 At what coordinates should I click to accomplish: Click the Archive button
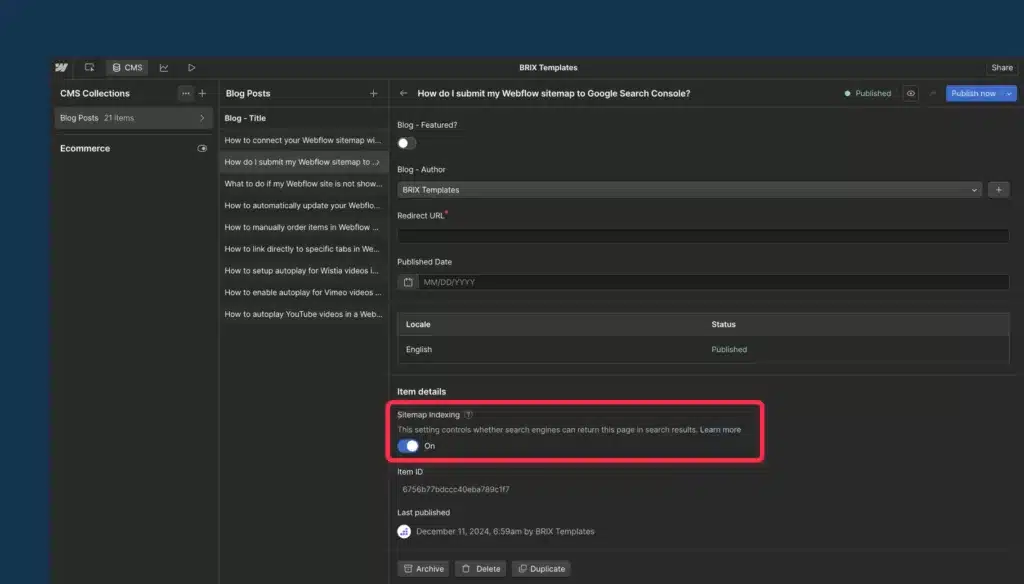pos(423,568)
